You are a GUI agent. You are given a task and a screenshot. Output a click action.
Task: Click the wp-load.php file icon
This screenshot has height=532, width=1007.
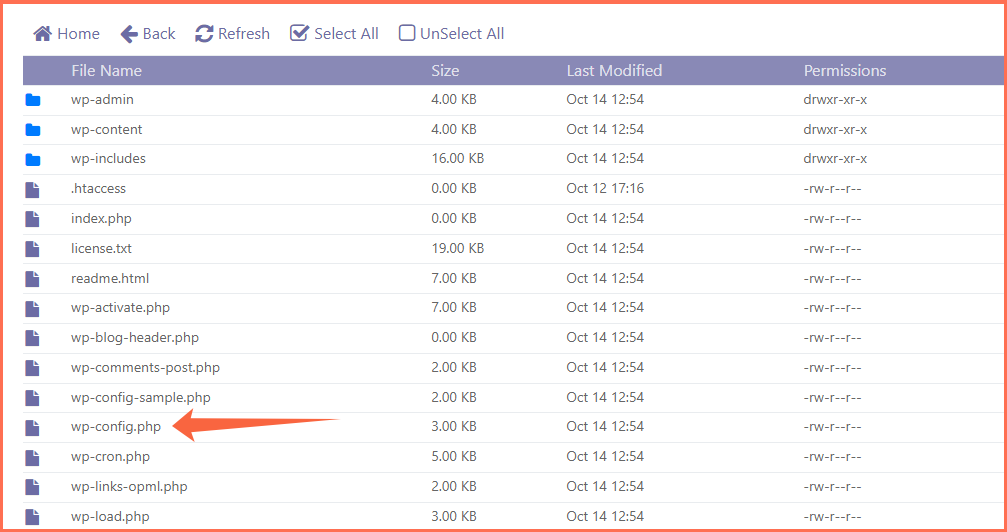tap(32, 517)
